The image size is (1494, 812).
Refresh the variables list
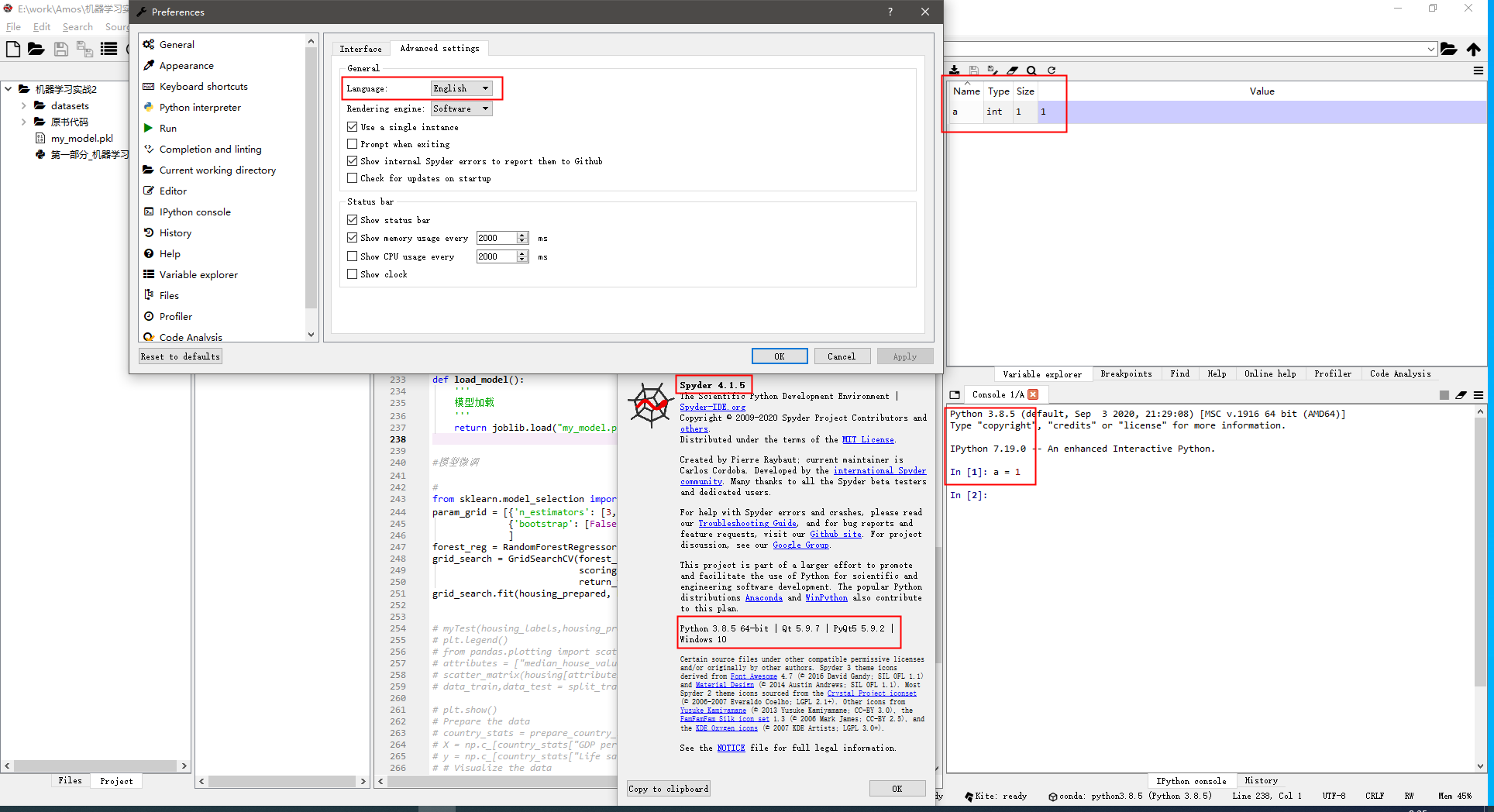tap(1051, 70)
